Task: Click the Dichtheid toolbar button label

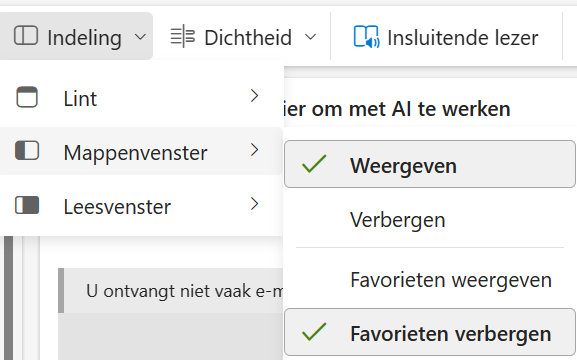Action: (248, 38)
